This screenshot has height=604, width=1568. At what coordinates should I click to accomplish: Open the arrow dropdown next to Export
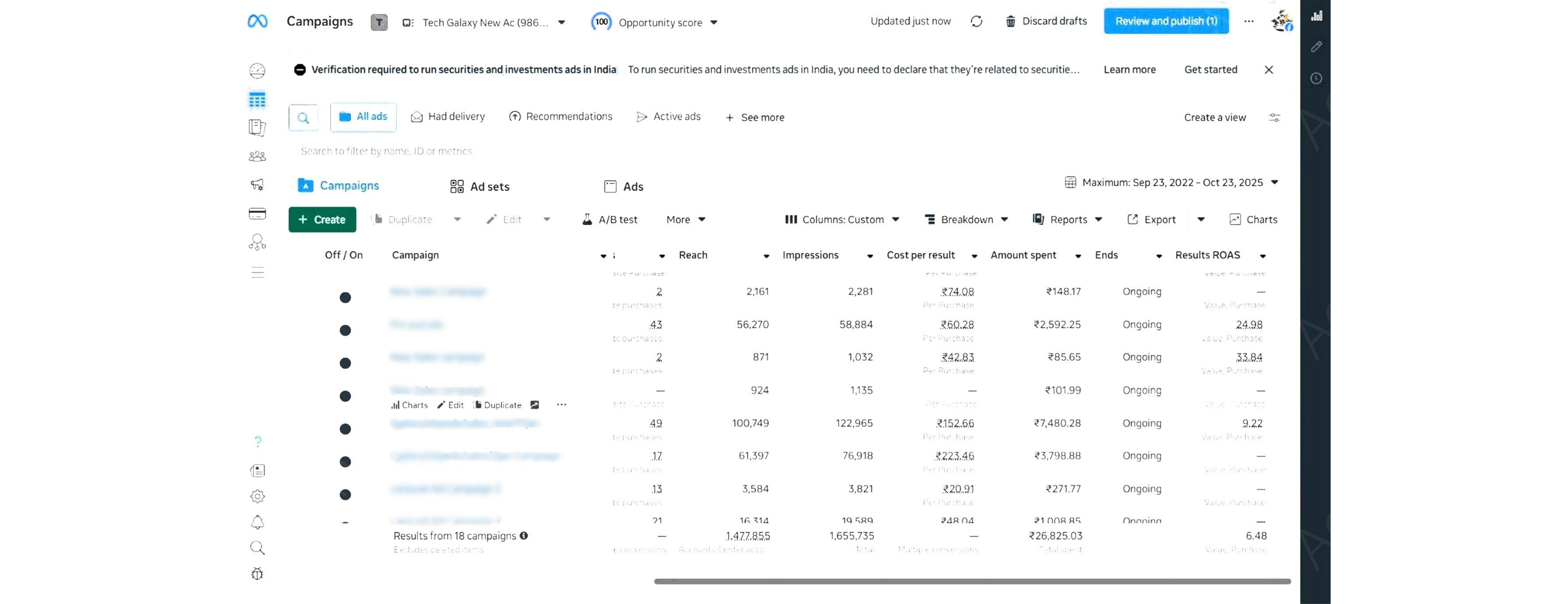pyautogui.click(x=1201, y=220)
